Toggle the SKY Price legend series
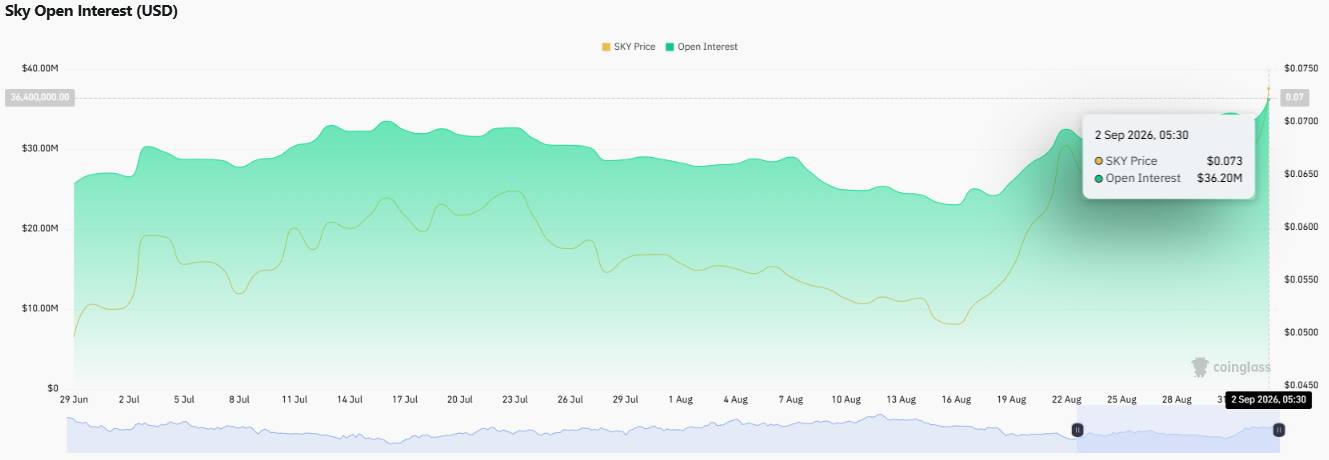Screen dimensions: 1329x460 [x=628, y=47]
